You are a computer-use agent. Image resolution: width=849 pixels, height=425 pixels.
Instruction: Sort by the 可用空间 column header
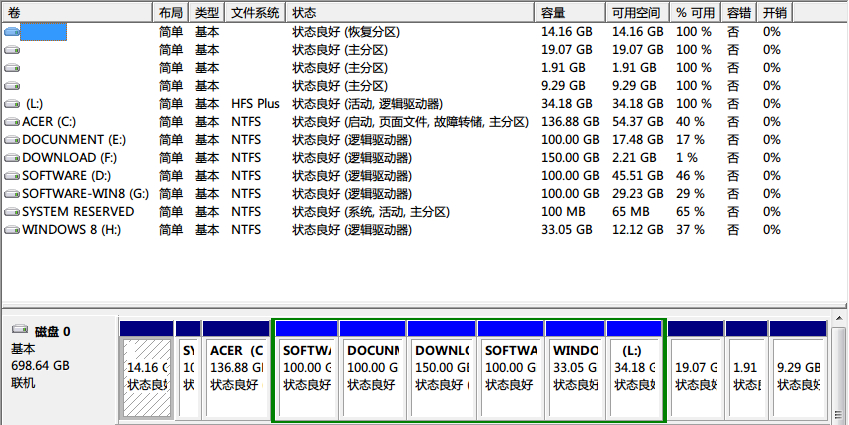(x=637, y=12)
